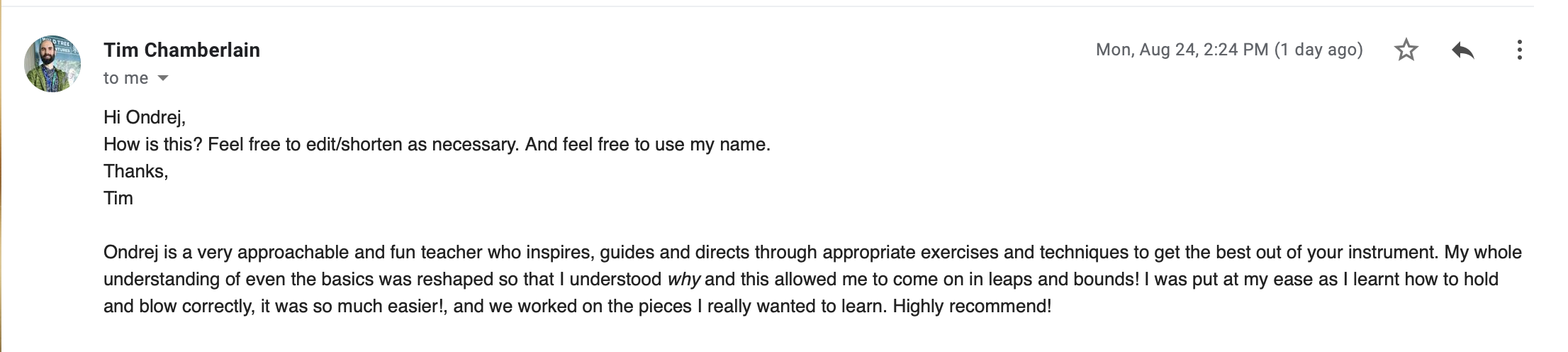Click the "Highly recommend!" closing sentence
The width and height of the screenshot is (1568, 352).
pyautogui.click(x=972, y=306)
